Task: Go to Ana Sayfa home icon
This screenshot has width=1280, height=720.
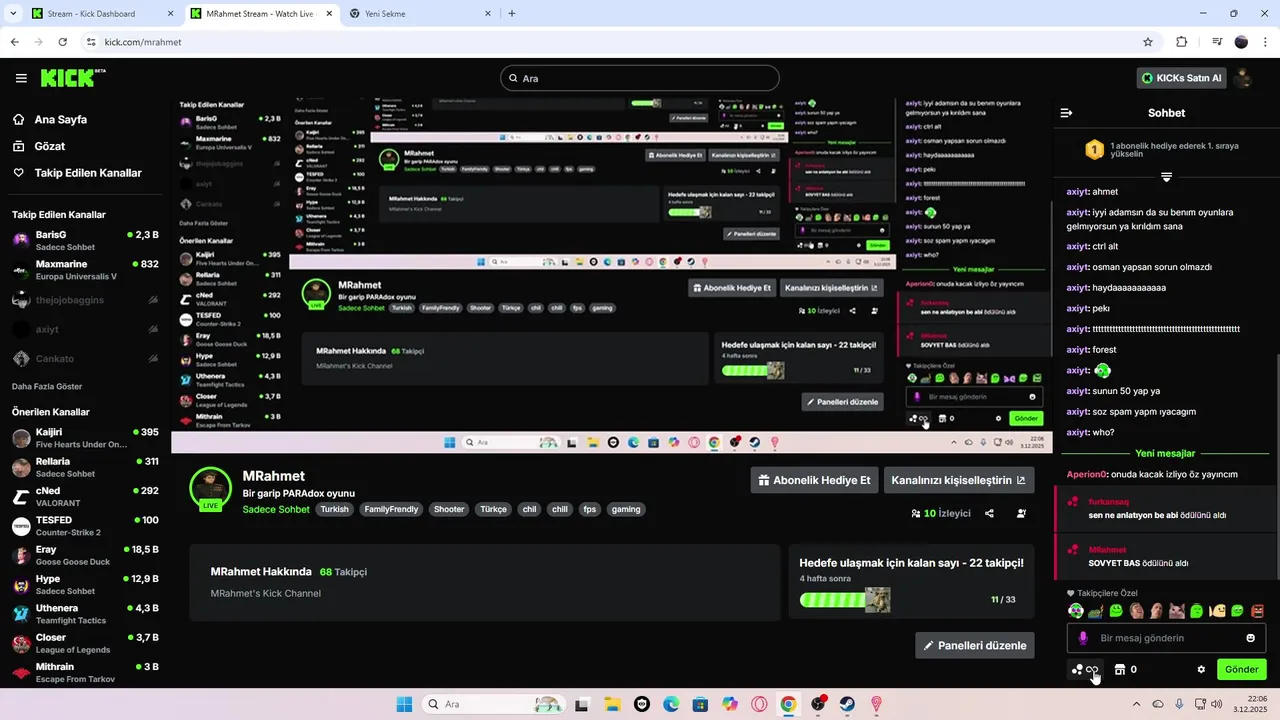Action: pyautogui.click(x=19, y=119)
